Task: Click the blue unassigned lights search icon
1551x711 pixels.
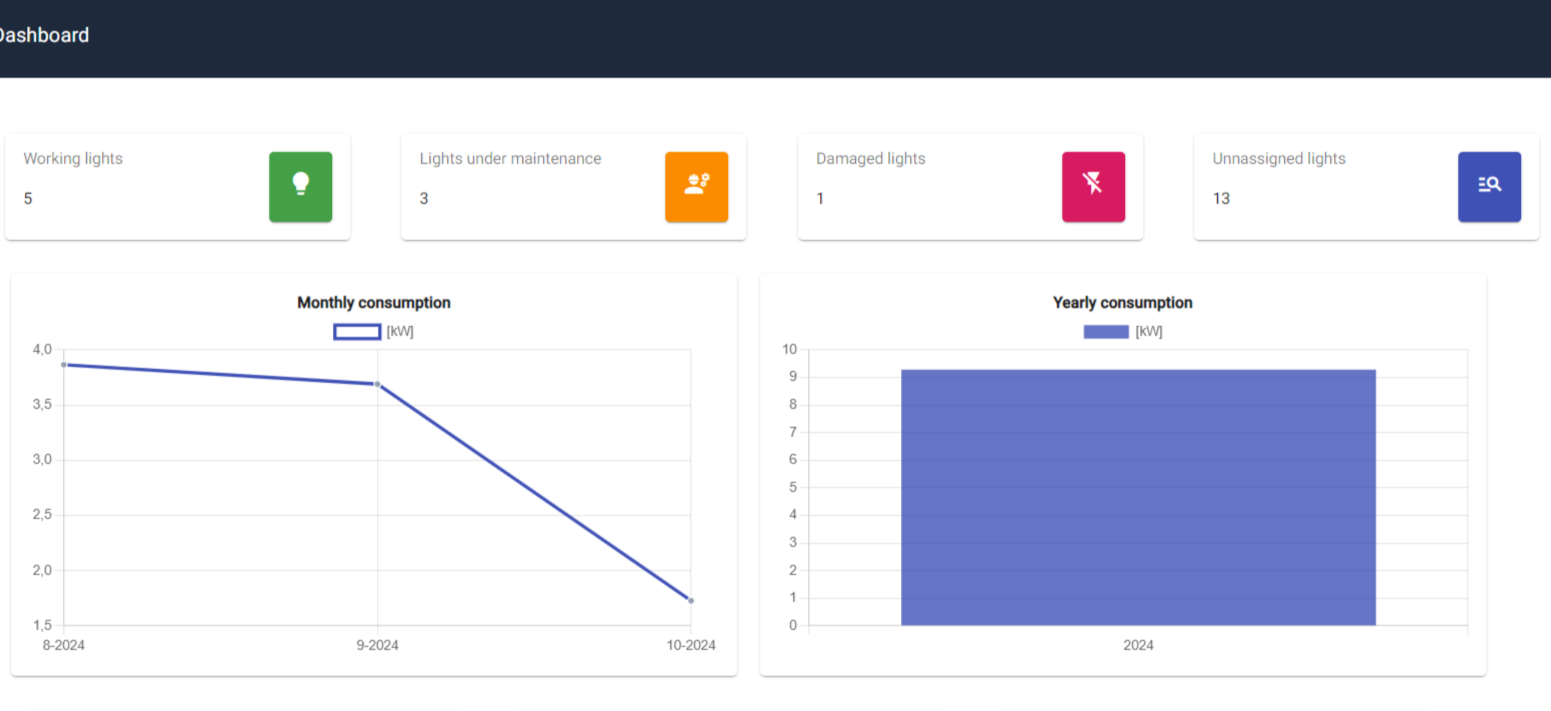Action: pyautogui.click(x=1489, y=186)
